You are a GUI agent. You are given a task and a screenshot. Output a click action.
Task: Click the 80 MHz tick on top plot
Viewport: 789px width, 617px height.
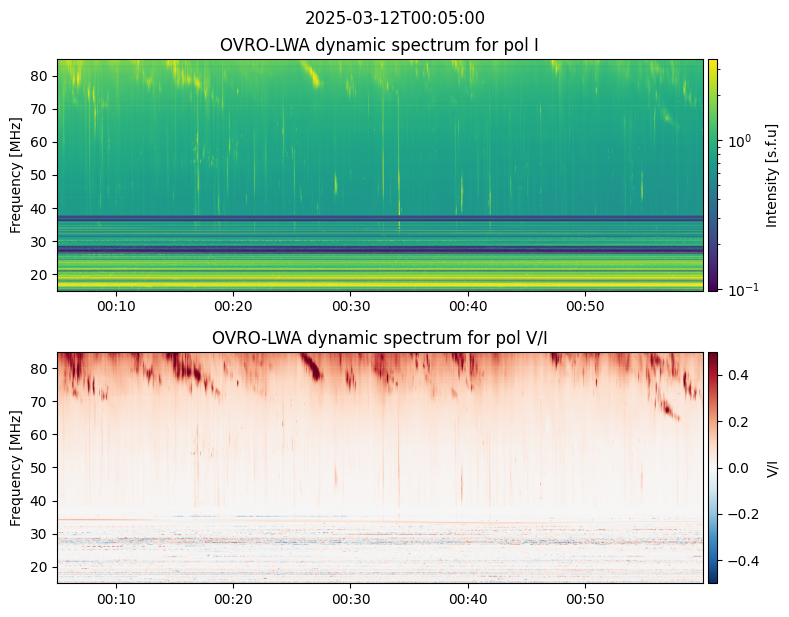pos(40,76)
